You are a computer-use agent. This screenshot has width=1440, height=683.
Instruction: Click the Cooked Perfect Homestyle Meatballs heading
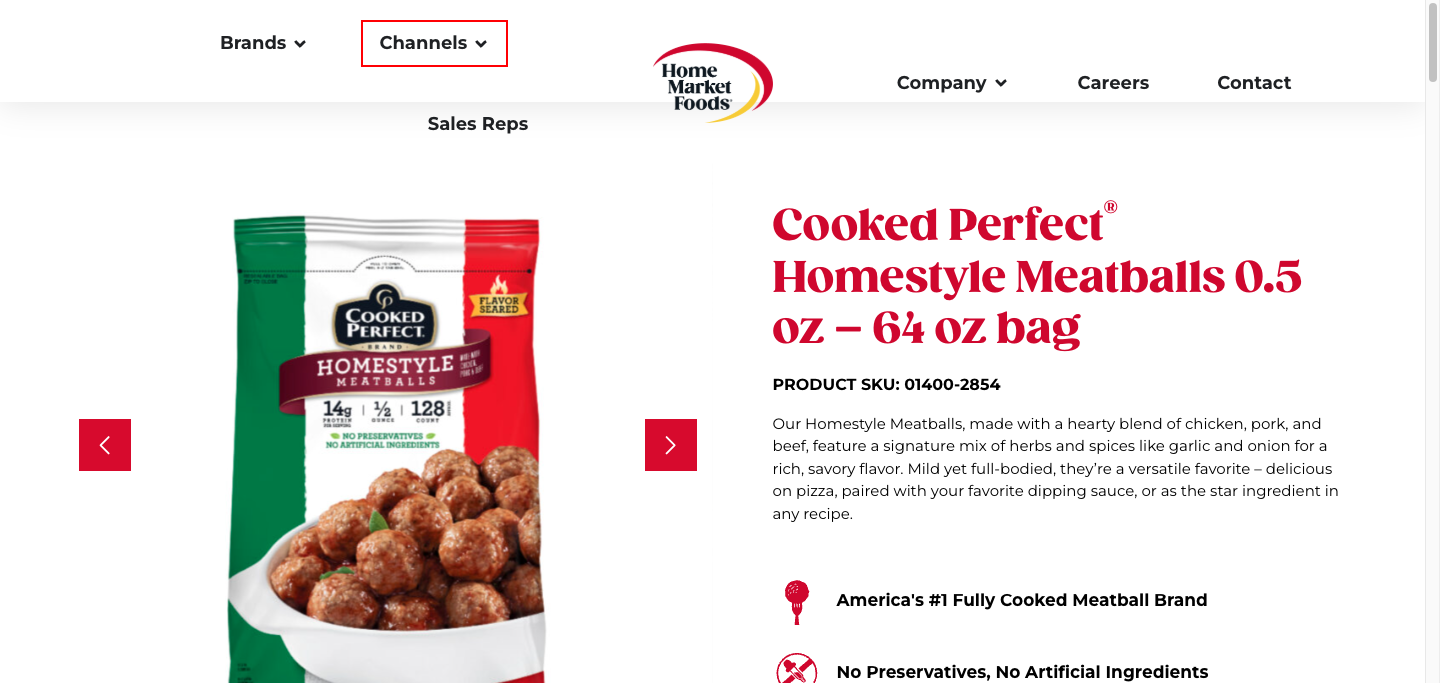pyautogui.click(x=1037, y=275)
